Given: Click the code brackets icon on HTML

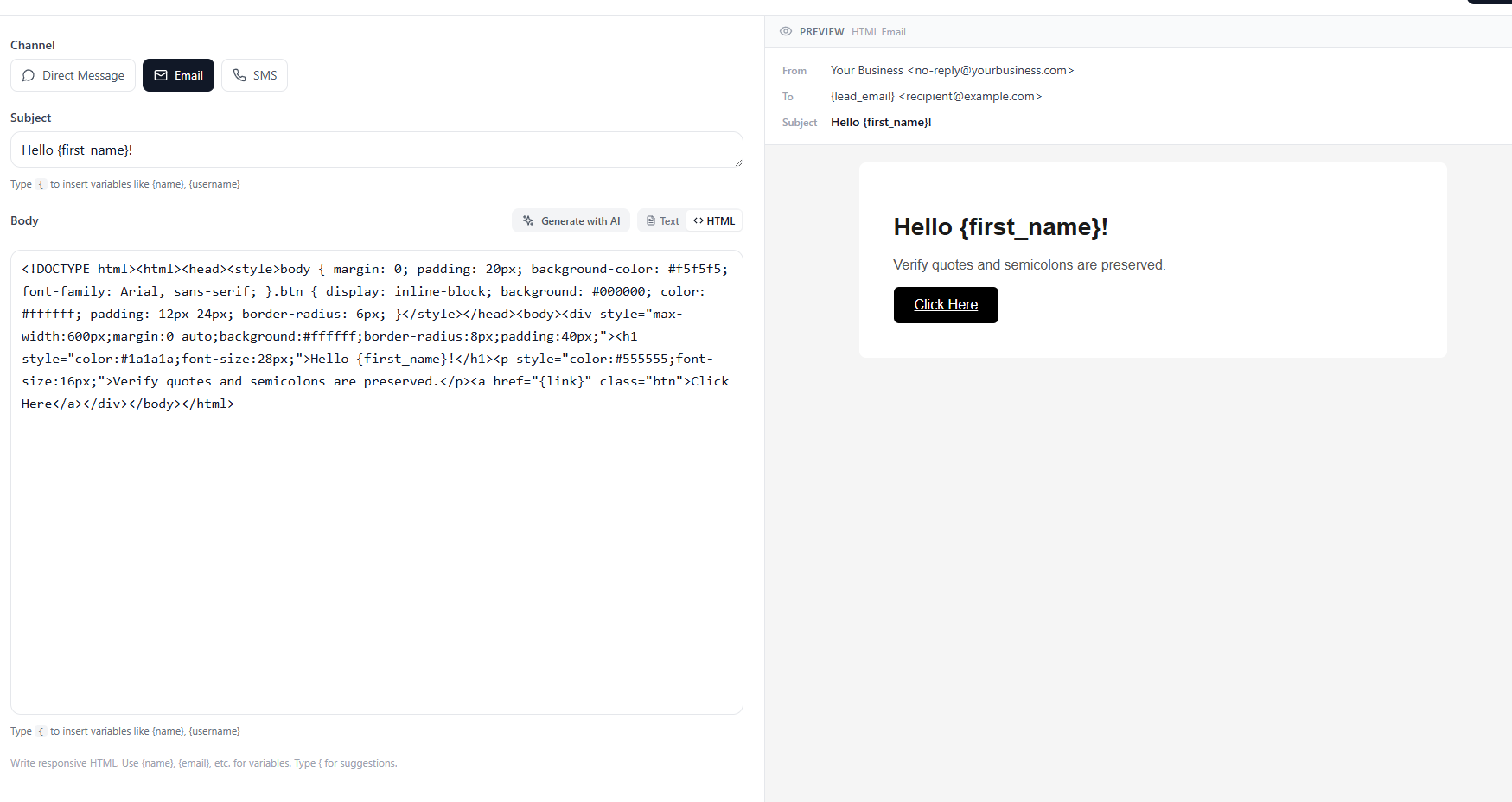Looking at the screenshot, I should click(699, 220).
